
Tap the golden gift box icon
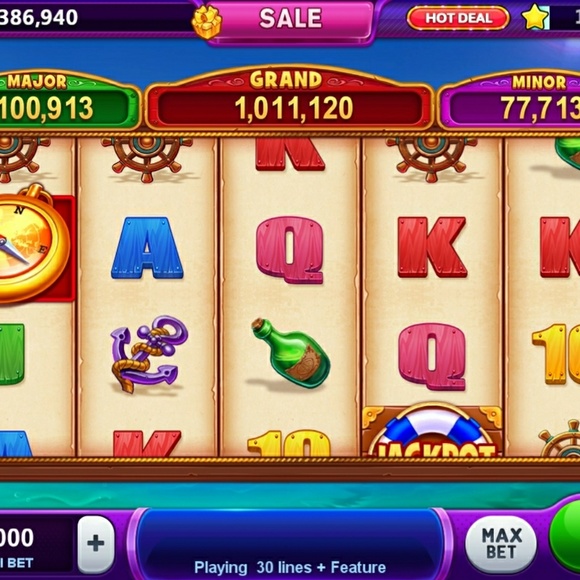(207, 21)
